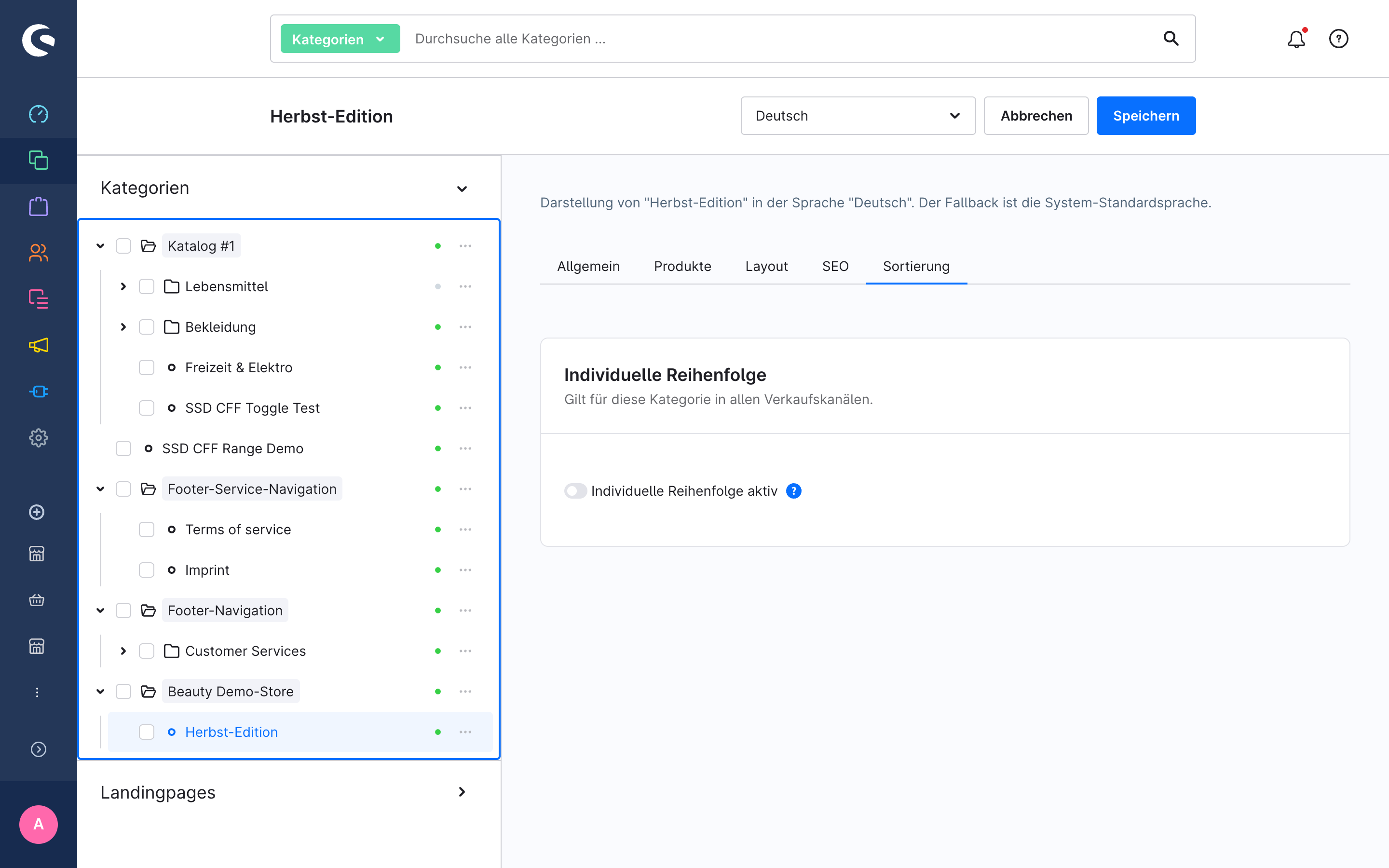Open the help question mark icon in header
This screenshot has height=868, width=1389.
(x=1338, y=39)
